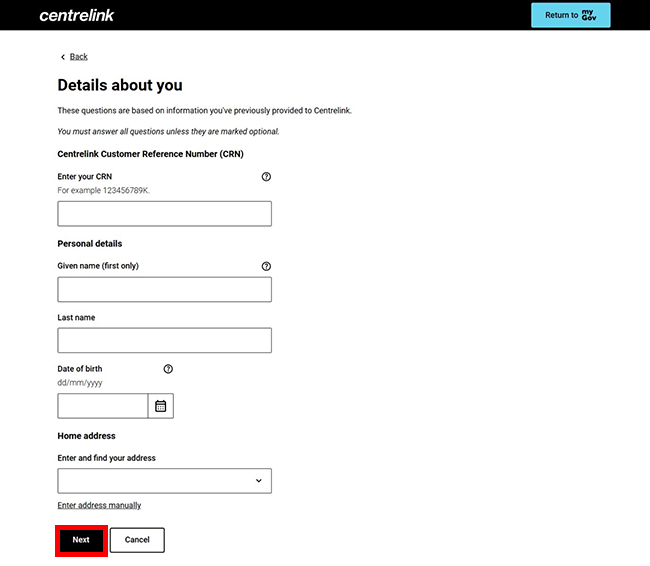Open the 'Enter and find your address' combo box
This screenshot has height=566, width=650.
coord(155,481)
